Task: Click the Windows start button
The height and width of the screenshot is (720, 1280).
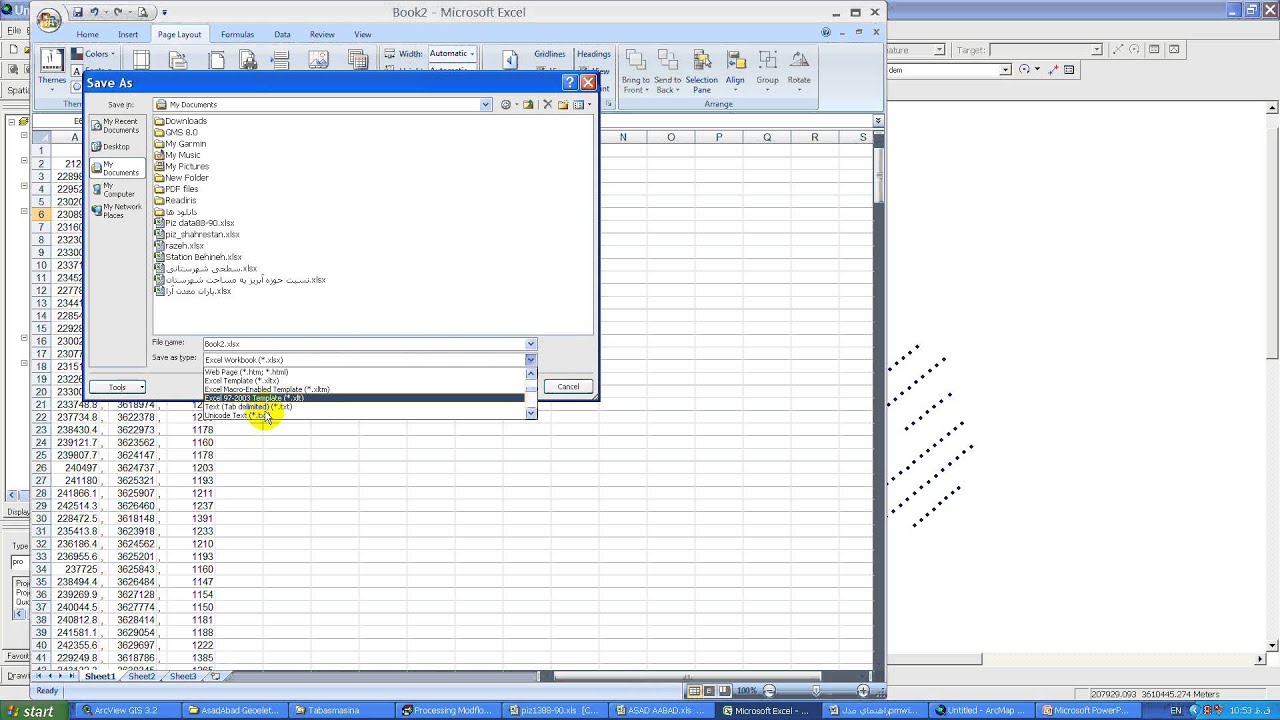Action: tap(34, 711)
